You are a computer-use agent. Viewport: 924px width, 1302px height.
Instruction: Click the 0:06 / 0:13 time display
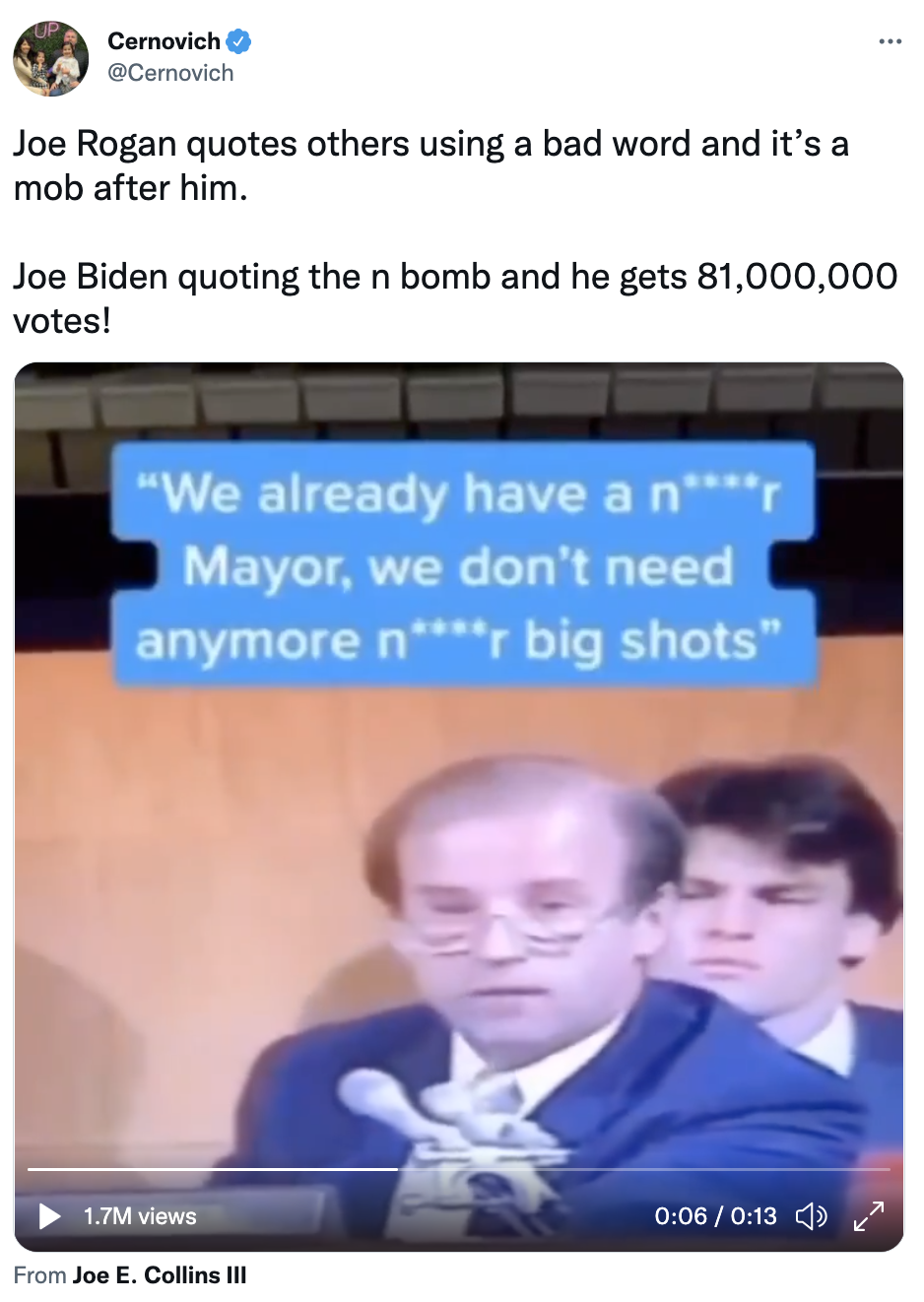click(716, 1216)
